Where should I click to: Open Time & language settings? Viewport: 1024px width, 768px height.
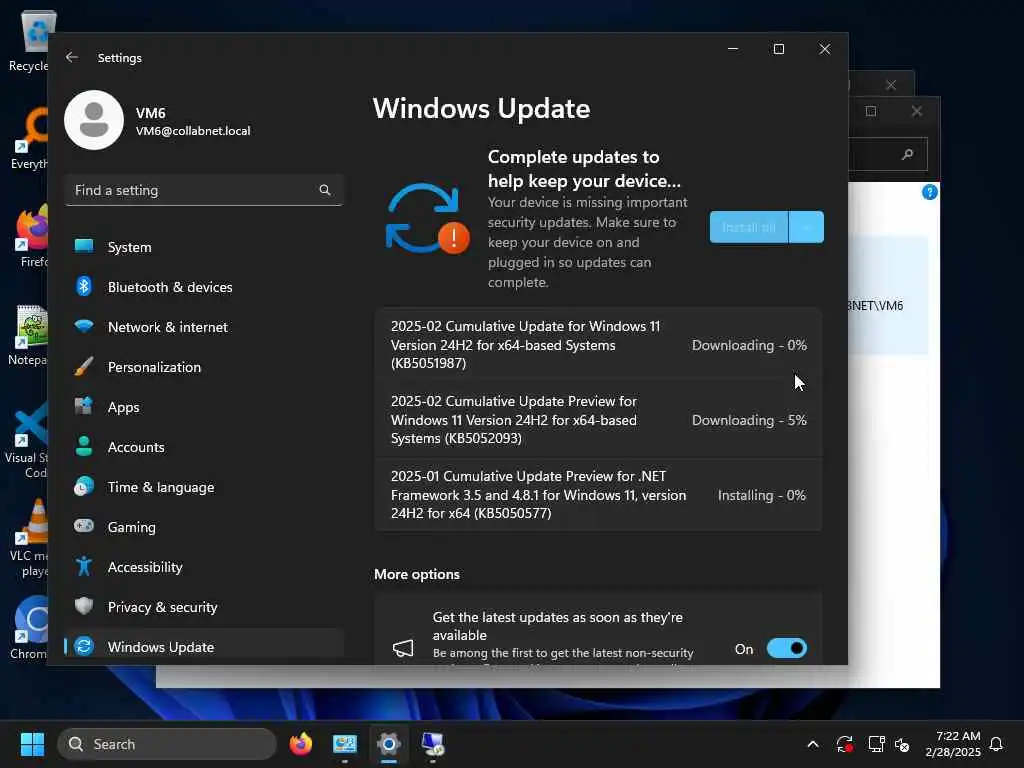point(204,487)
